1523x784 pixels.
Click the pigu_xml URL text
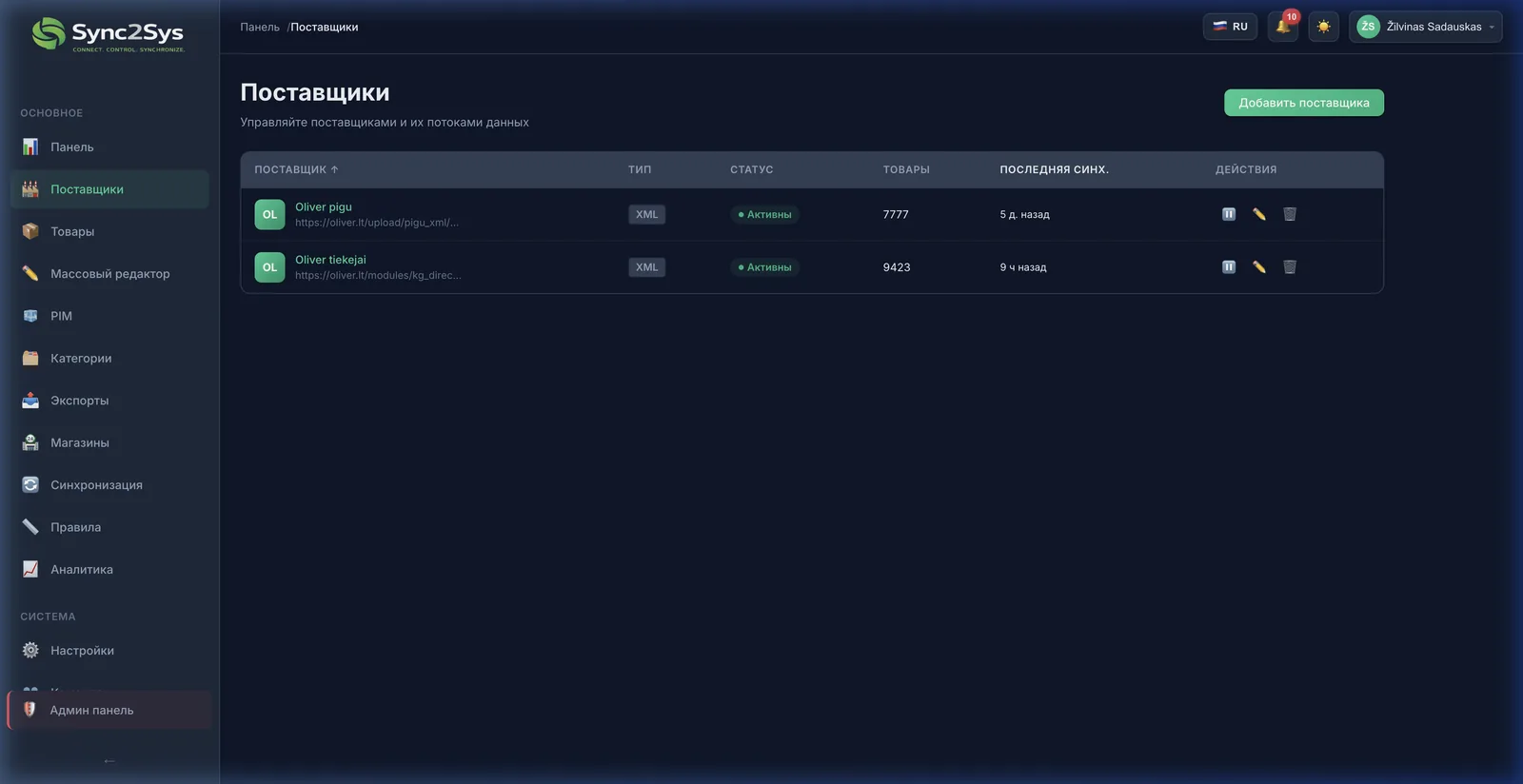click(x=377, y=223)
